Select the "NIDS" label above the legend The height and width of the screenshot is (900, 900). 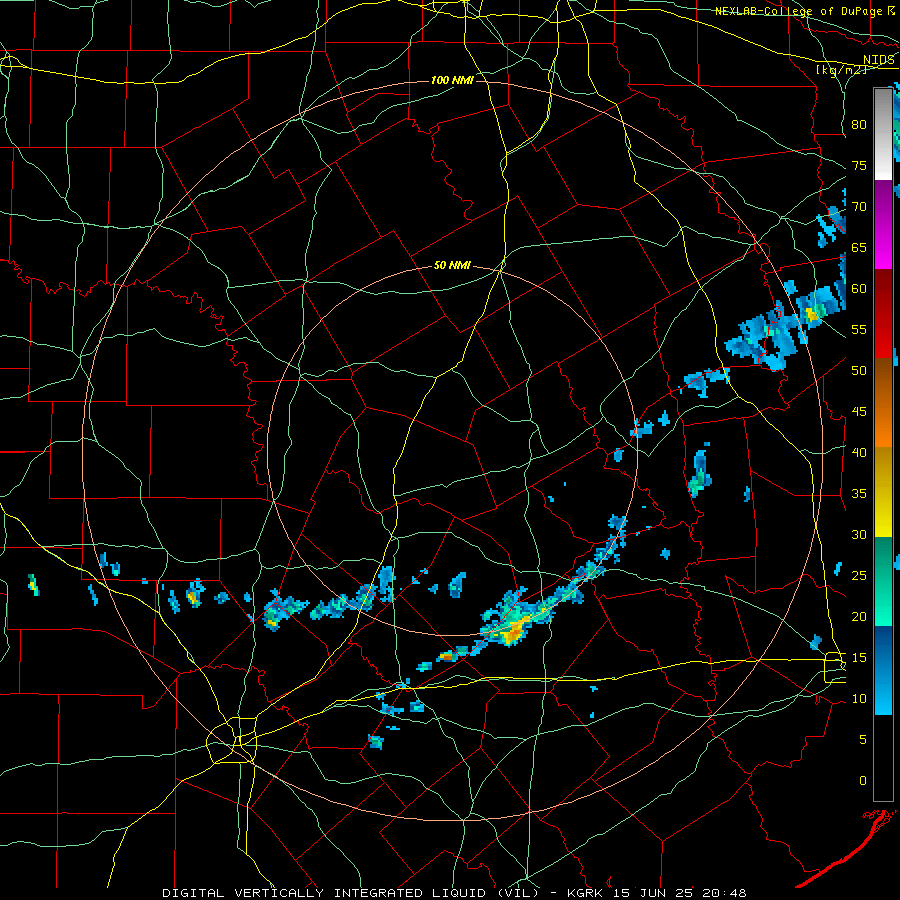click(x=878, y=59)
